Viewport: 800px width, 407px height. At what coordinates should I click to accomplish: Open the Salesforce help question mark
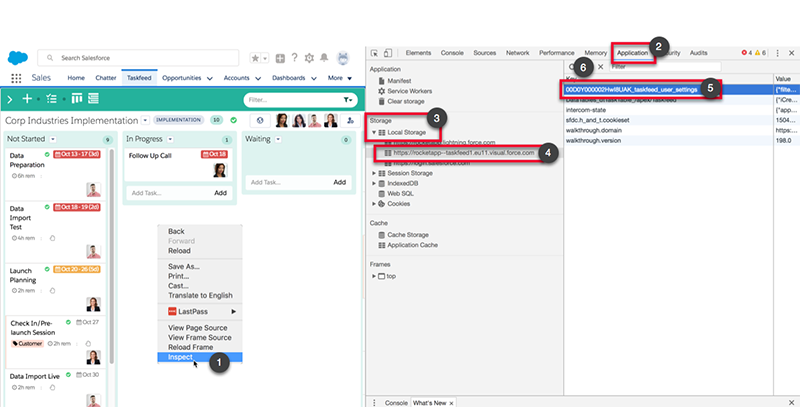point(294,58)
